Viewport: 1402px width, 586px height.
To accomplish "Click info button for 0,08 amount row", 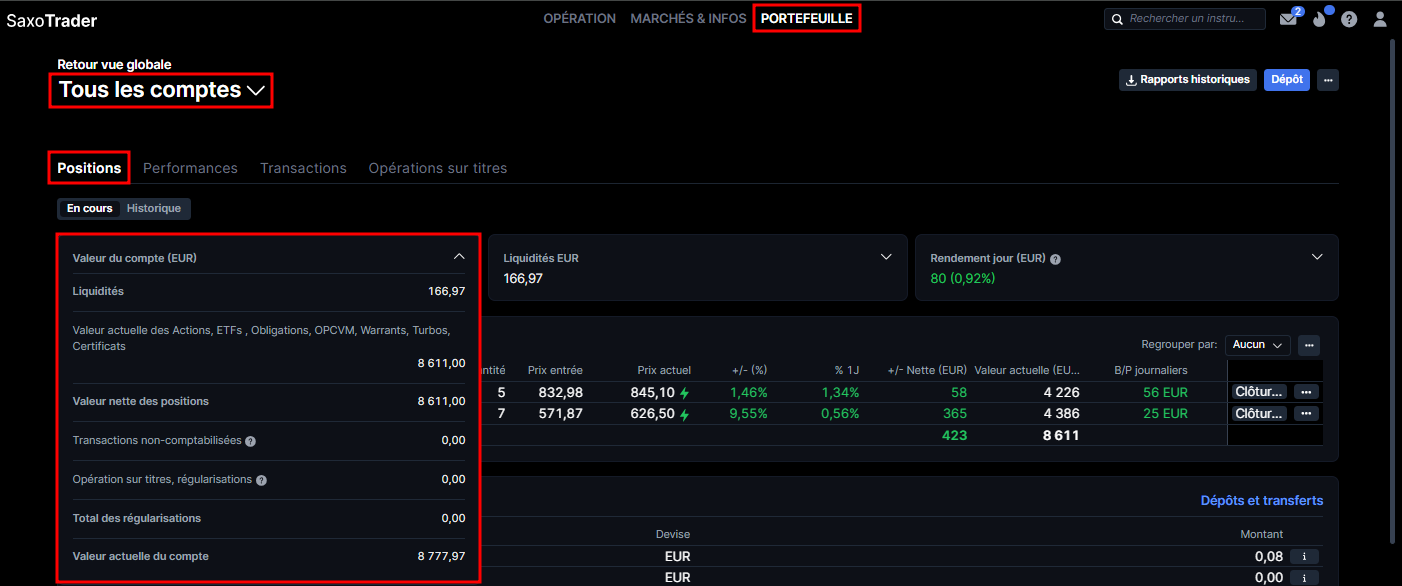I will pos(1304,557).
